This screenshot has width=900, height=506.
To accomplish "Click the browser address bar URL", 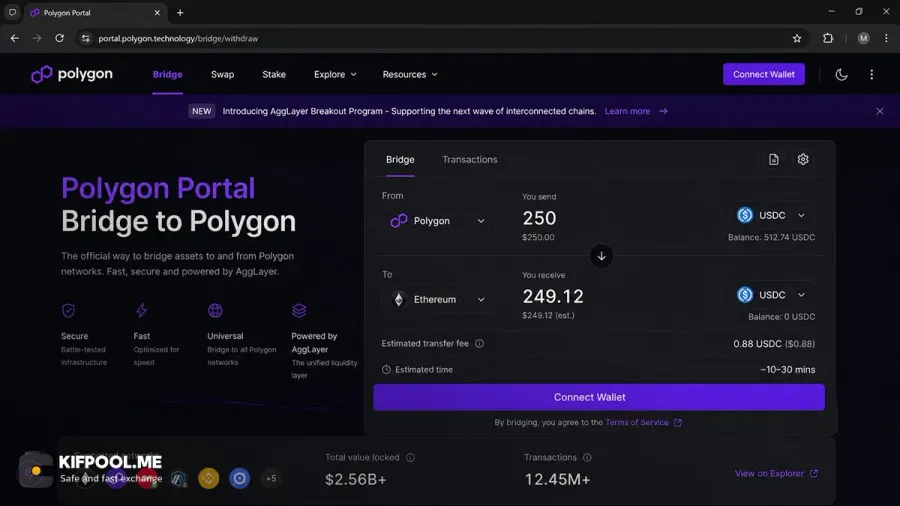I will (x=178, y=38).
